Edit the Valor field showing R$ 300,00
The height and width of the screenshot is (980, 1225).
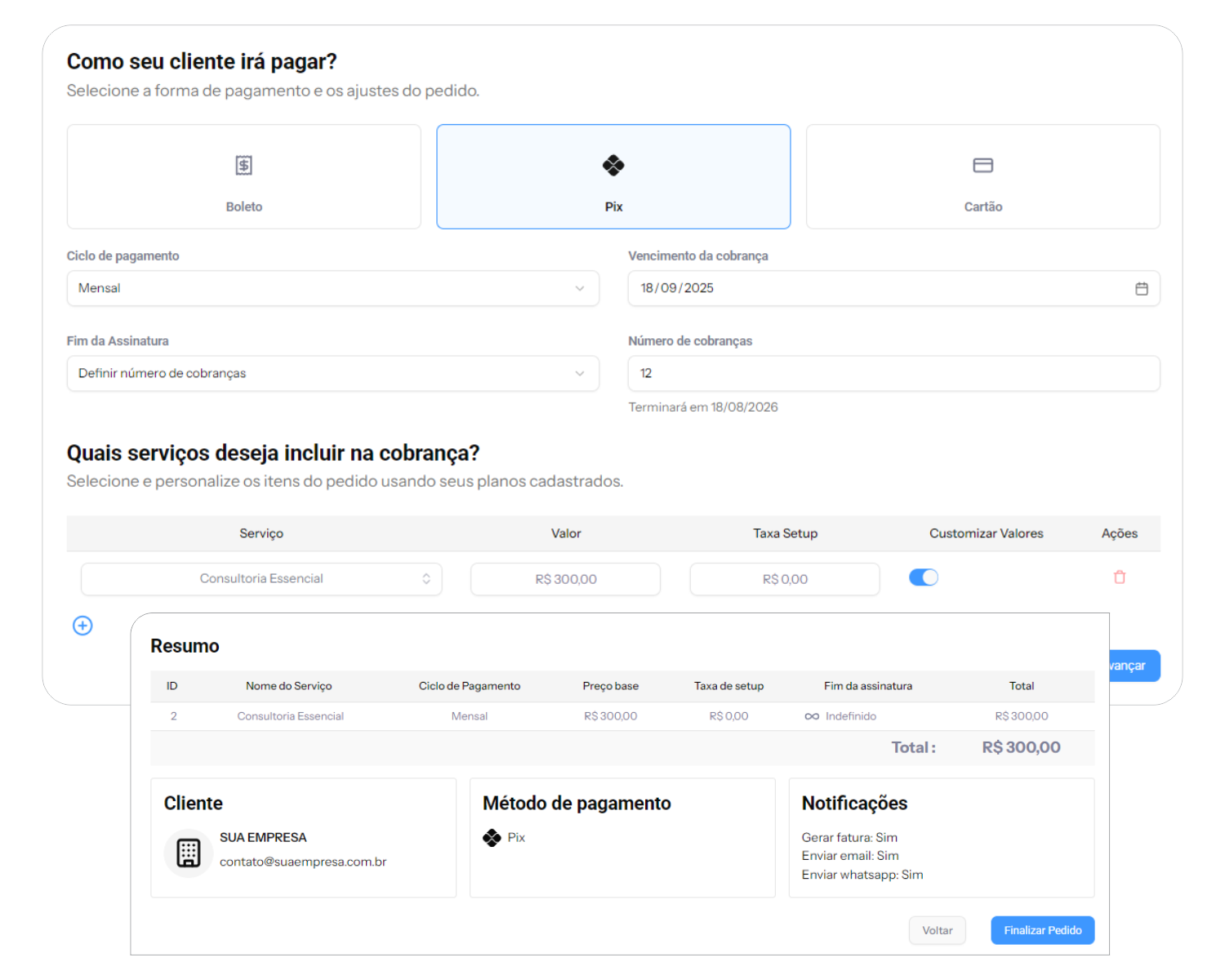565,579
